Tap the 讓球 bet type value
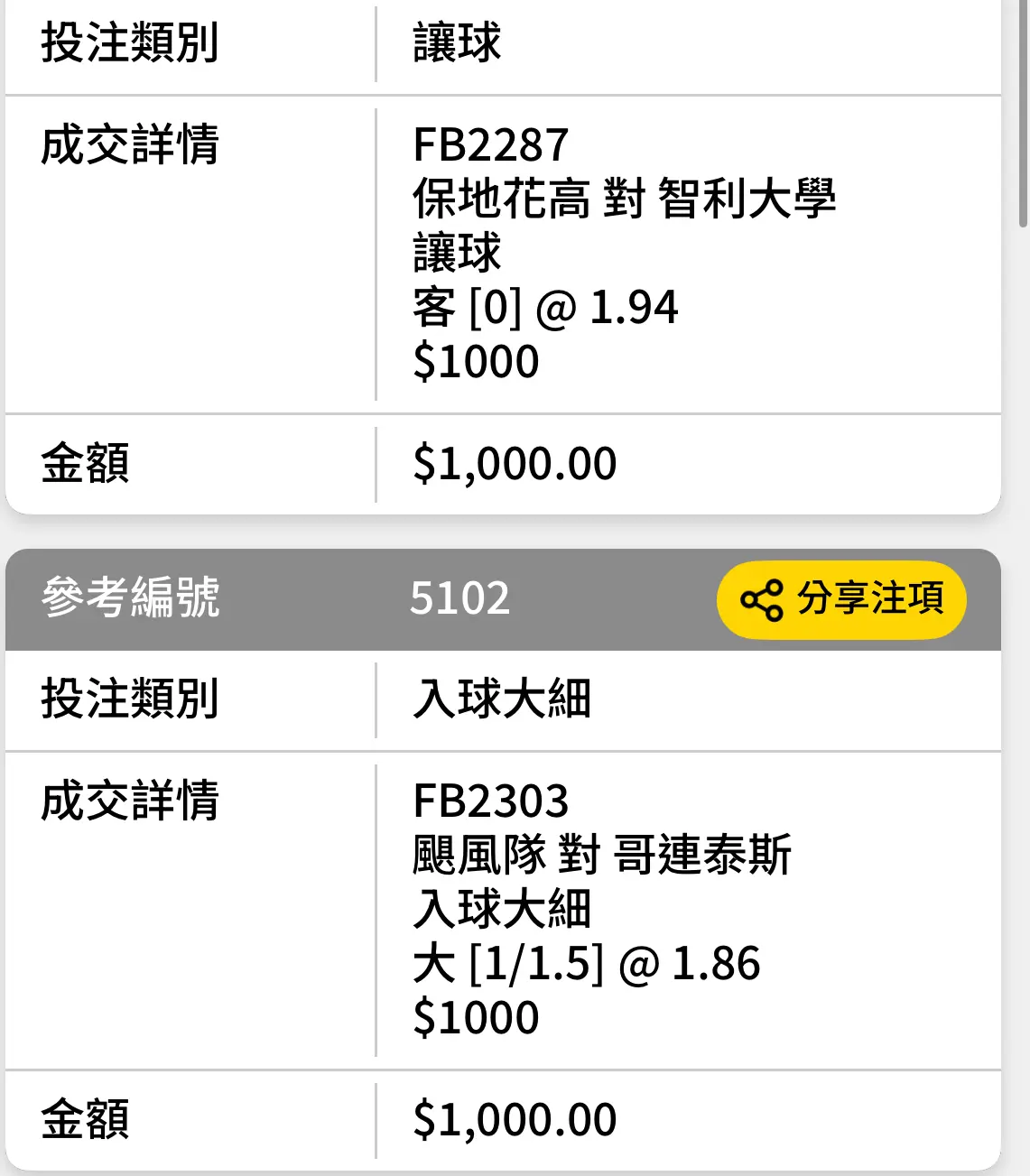This screenshot has width=1030, height=1176. [x=457, y=42]
